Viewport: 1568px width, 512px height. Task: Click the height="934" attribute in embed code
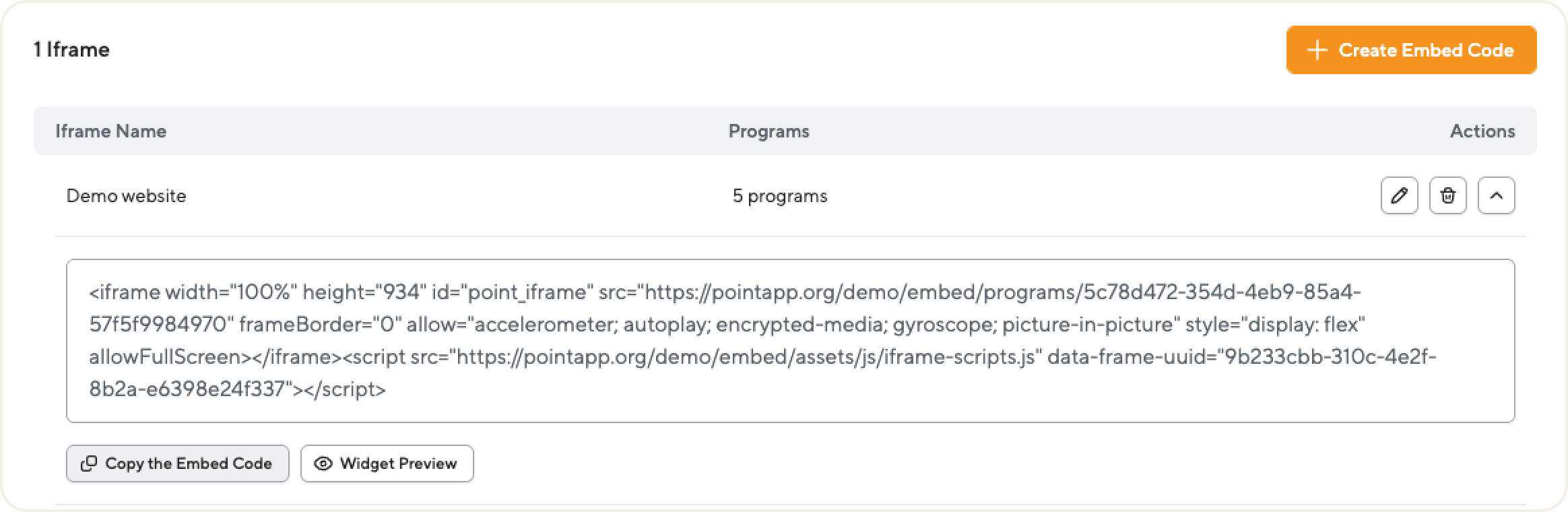[364, 292]
